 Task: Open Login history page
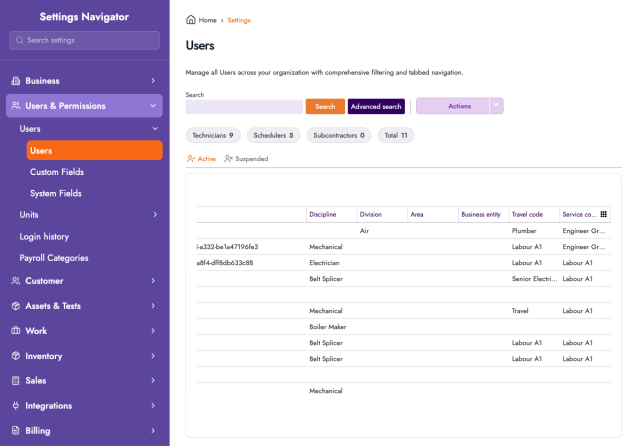click(x=44, y=236)
